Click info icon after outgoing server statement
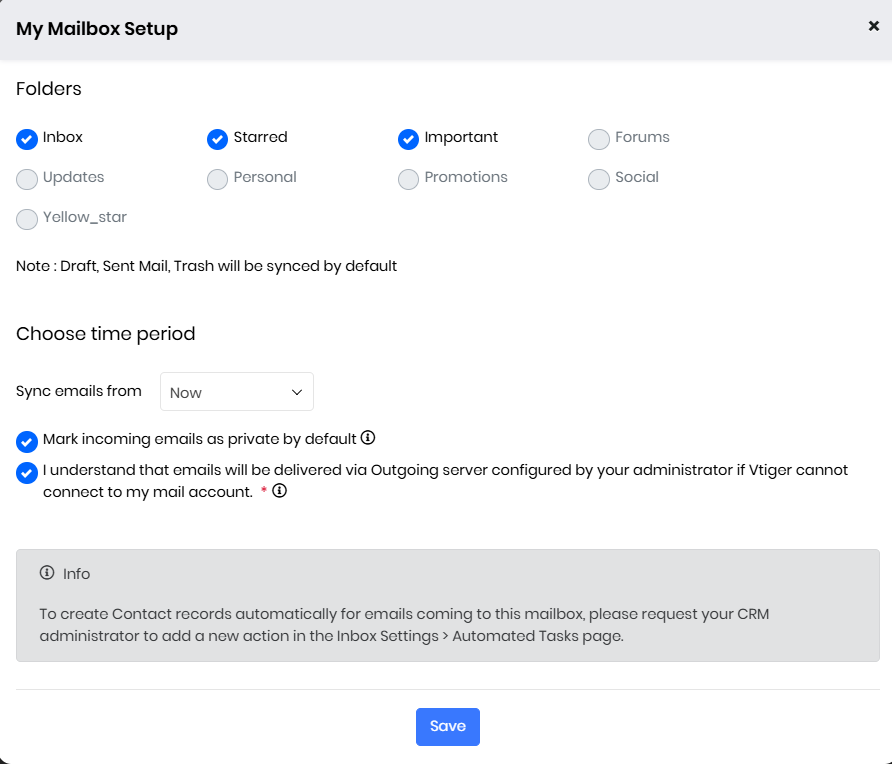 pyautogui.click(x=280, y=491)
